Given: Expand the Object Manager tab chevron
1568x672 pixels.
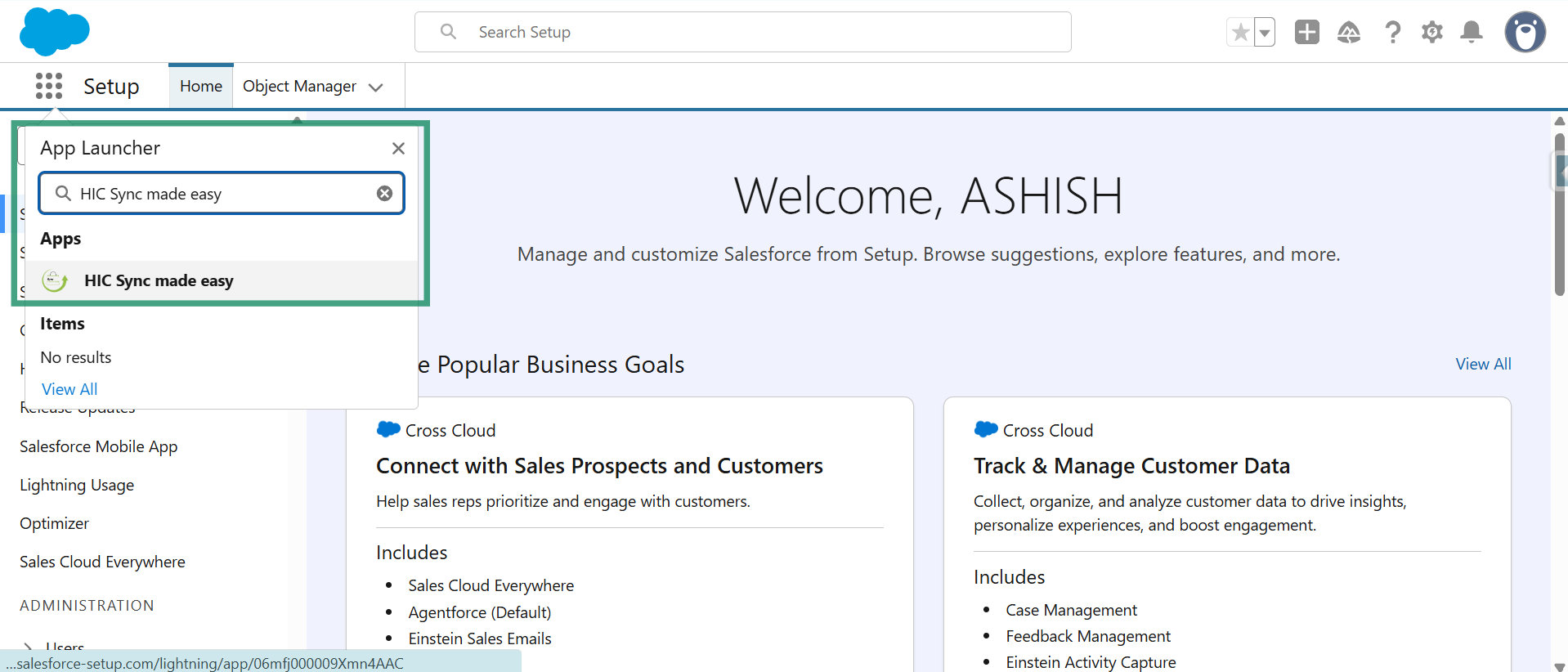Looking at the screenshot, I should pos(376,87).
